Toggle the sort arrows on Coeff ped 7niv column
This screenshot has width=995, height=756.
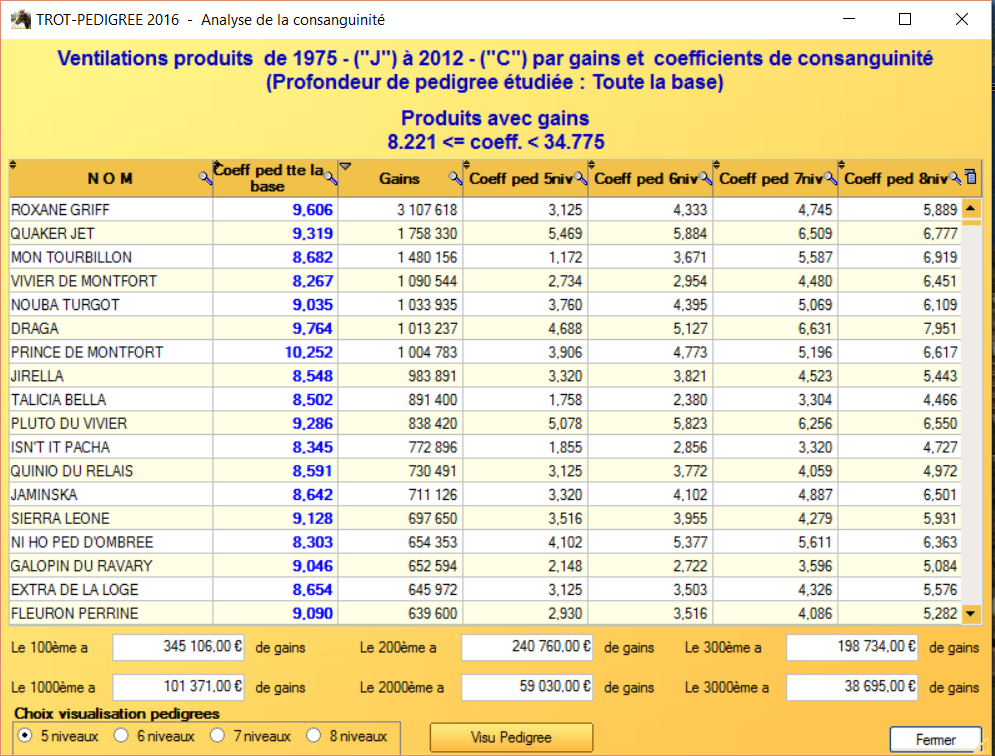click(x=716, y=166)
